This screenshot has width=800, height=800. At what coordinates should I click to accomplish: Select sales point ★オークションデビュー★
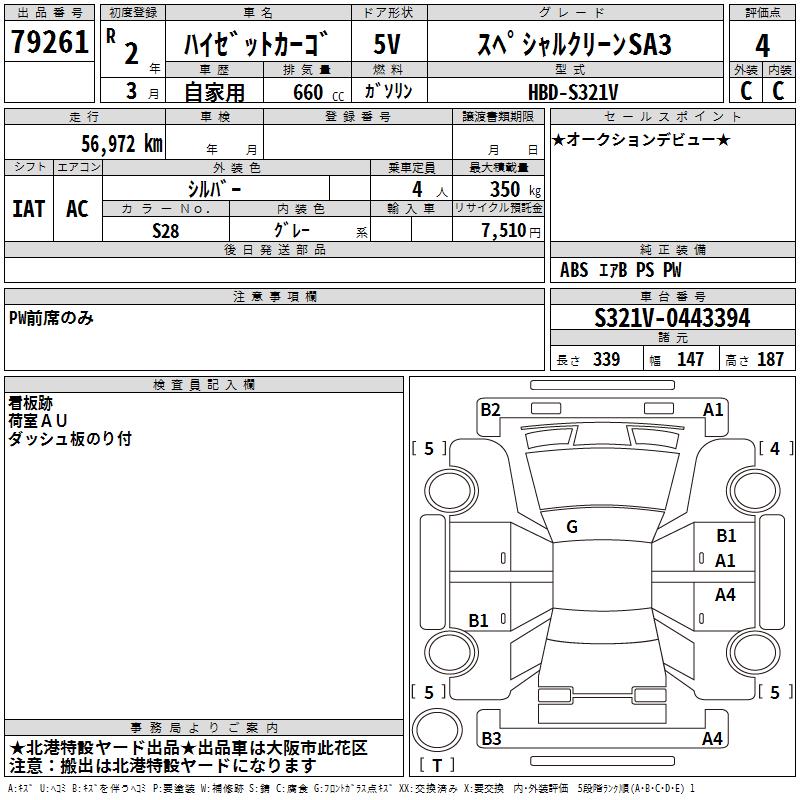641,139
